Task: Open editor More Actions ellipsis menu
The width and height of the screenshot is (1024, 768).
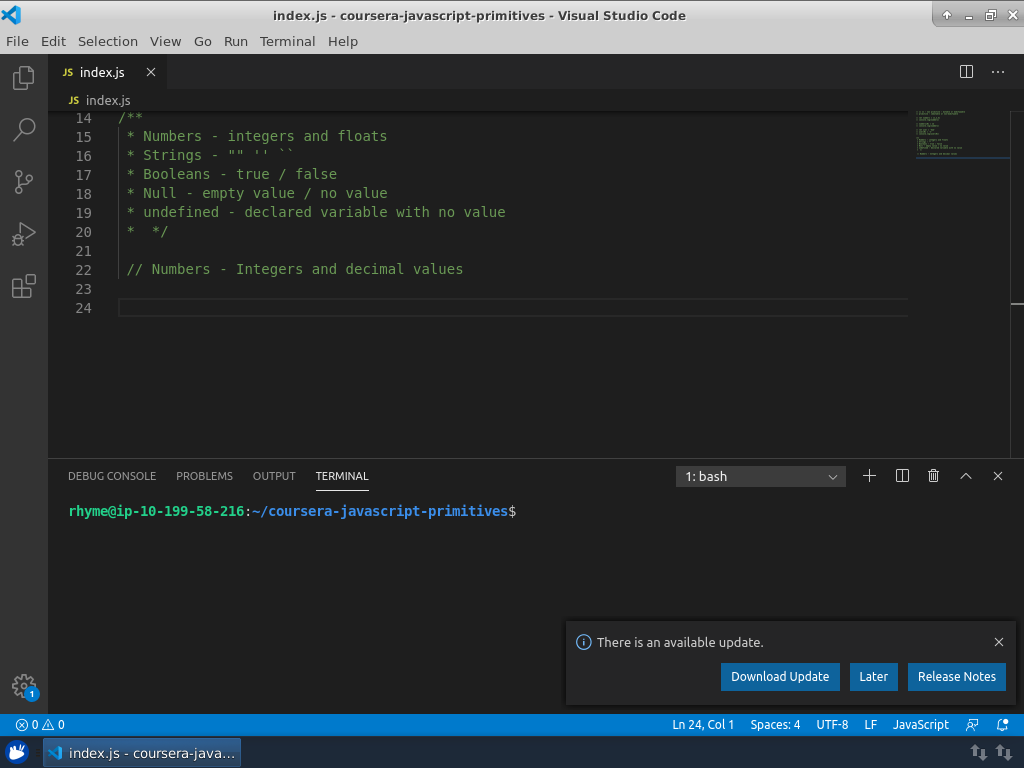Action: tap(997, 72)
